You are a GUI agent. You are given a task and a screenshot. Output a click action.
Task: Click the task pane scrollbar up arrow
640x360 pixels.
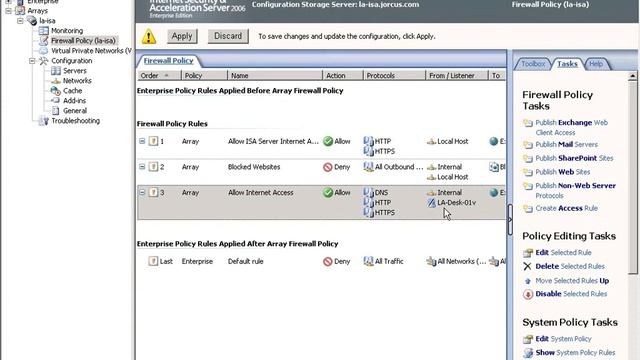633,76
